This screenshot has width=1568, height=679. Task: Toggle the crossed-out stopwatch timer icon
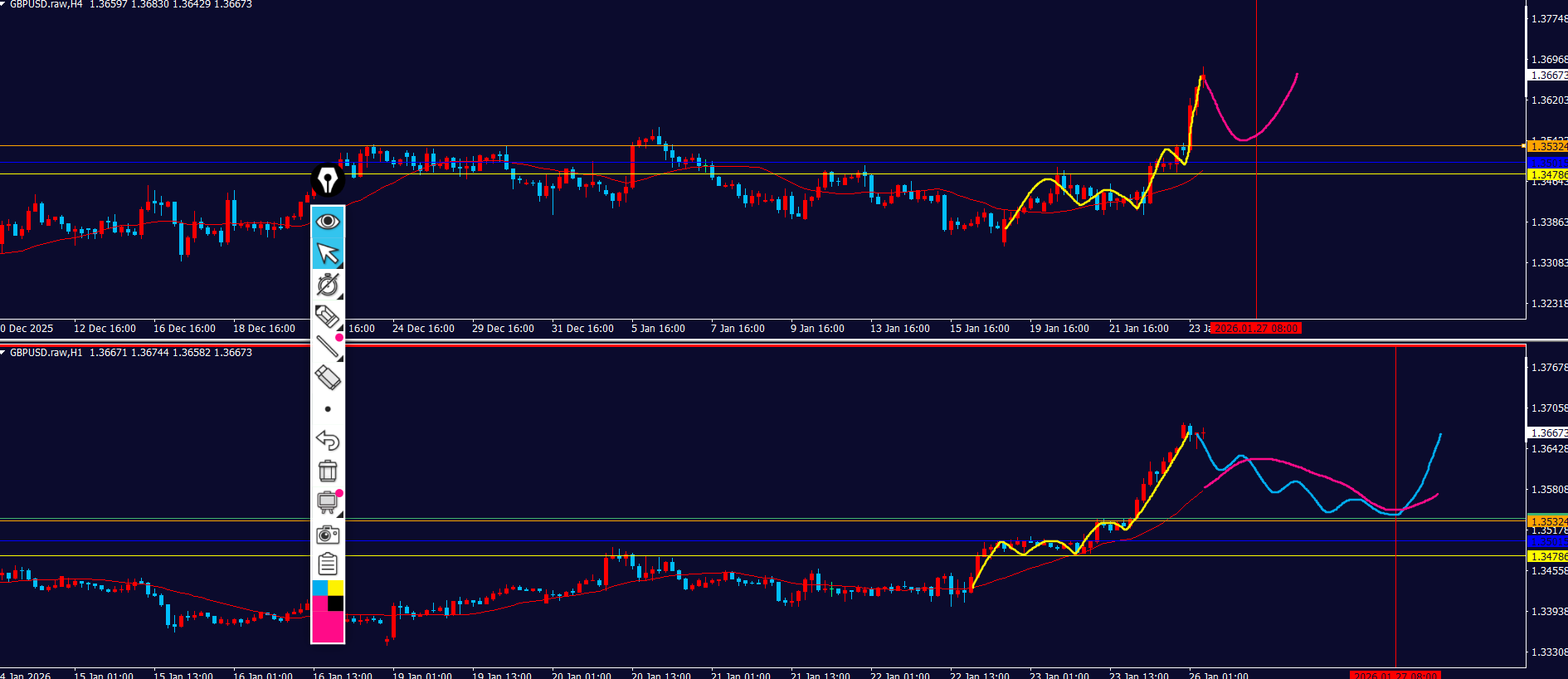coord(328,285)
